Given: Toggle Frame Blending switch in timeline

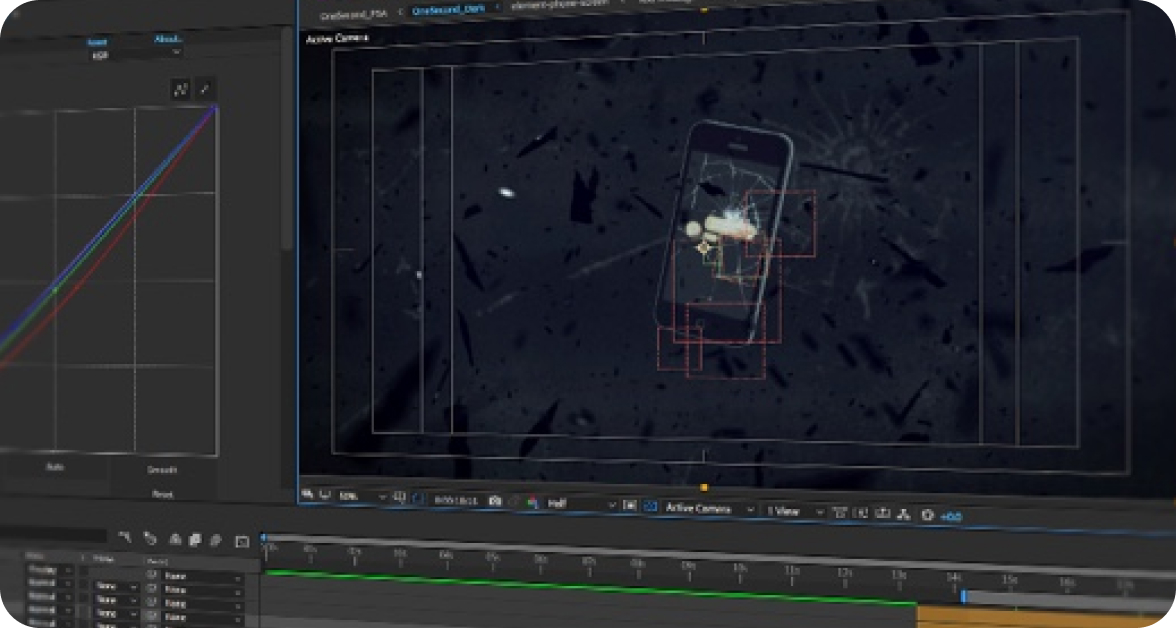Looking at the screenshot, I should (195, 539).
